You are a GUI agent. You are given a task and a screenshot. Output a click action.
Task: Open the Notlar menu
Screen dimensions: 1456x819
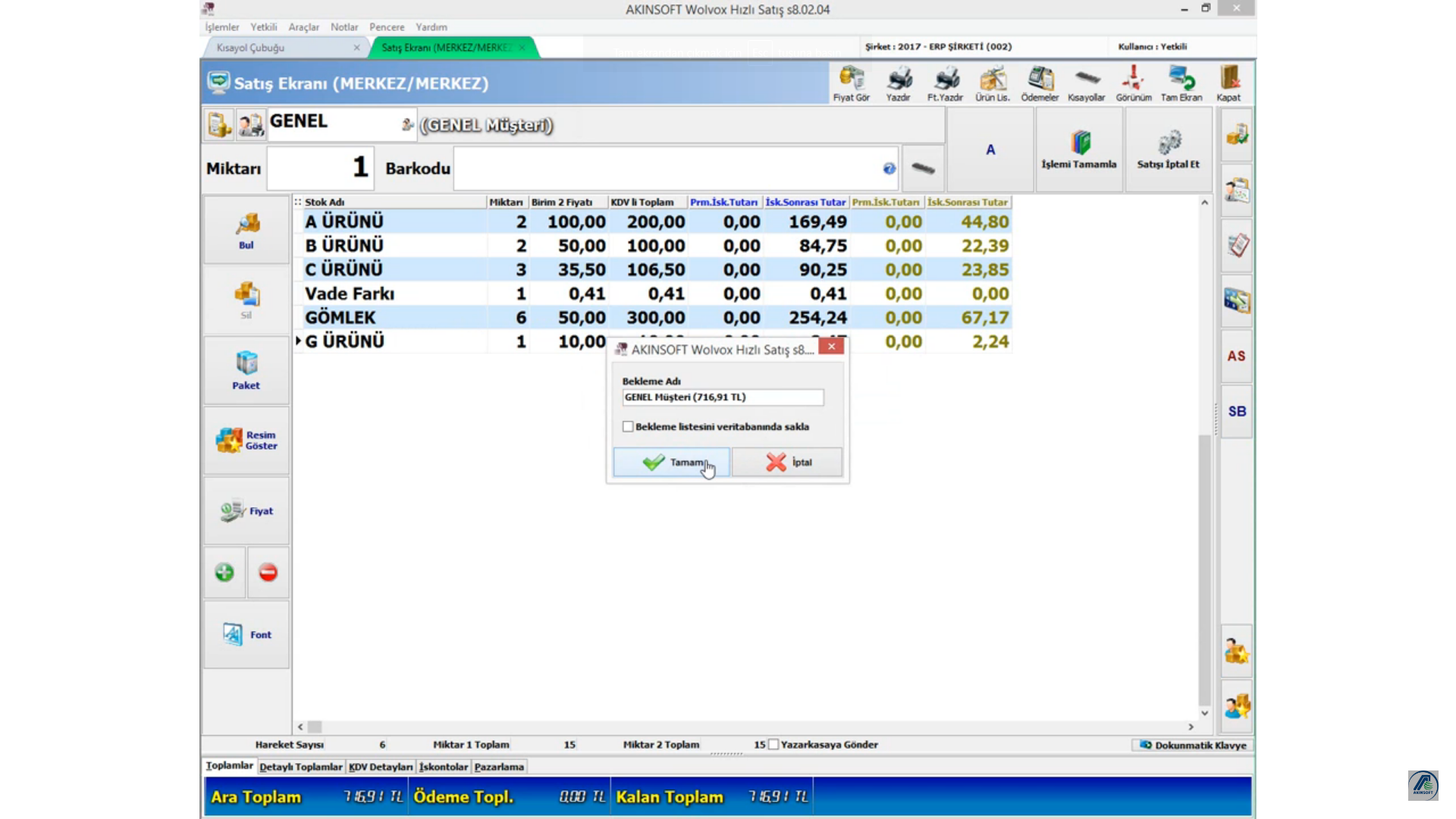[x=344, y=27]
